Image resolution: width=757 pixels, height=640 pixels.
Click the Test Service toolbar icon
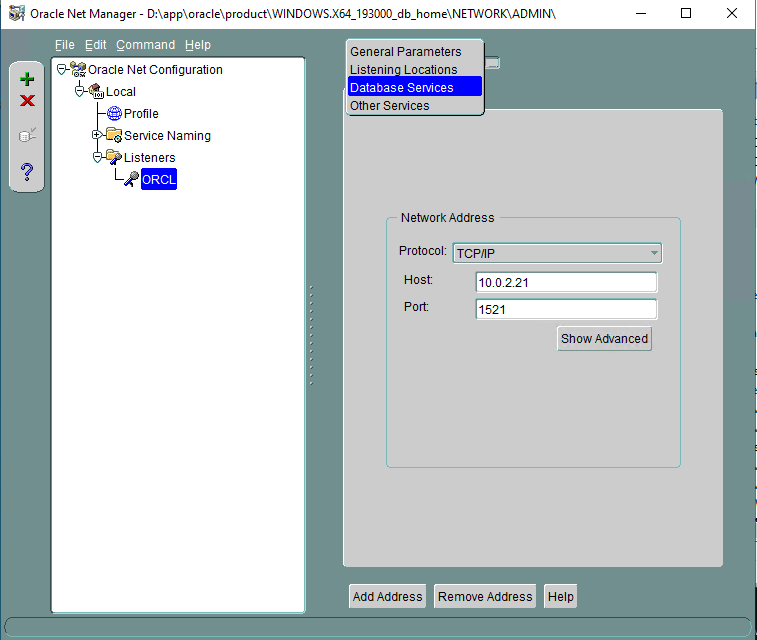click(27, 135)
